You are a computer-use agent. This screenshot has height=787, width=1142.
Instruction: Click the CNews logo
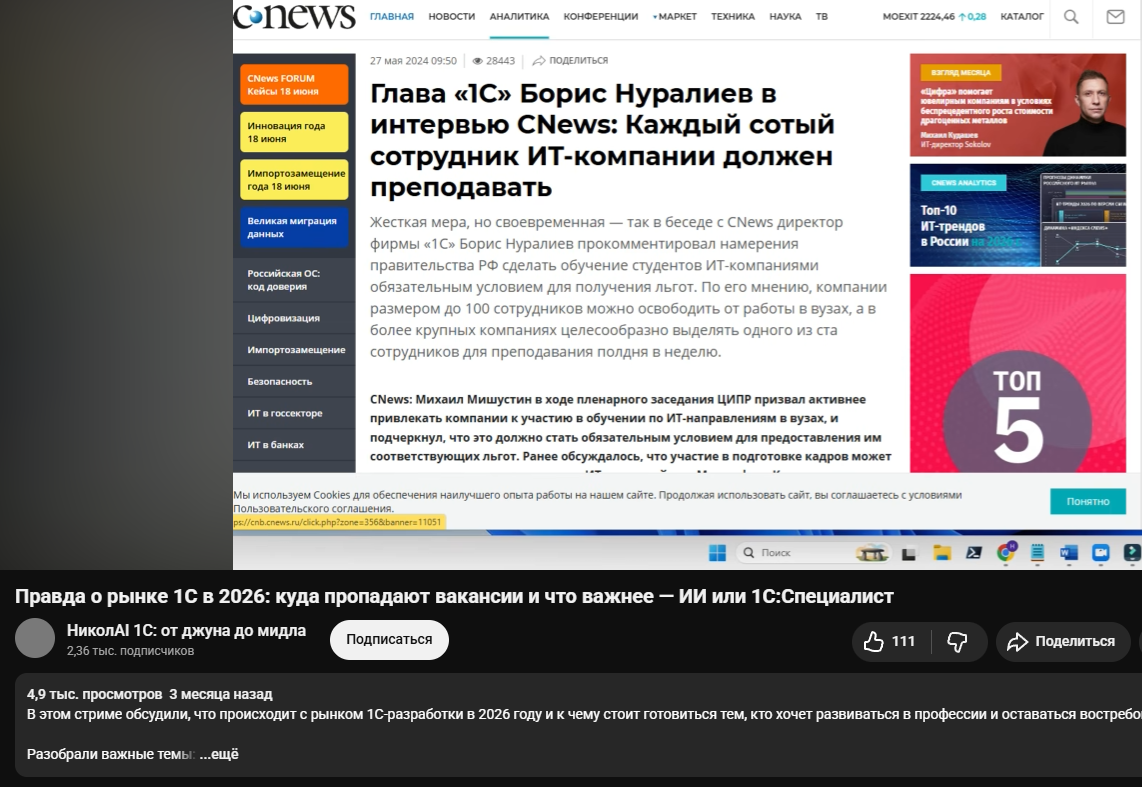point(294,15)
